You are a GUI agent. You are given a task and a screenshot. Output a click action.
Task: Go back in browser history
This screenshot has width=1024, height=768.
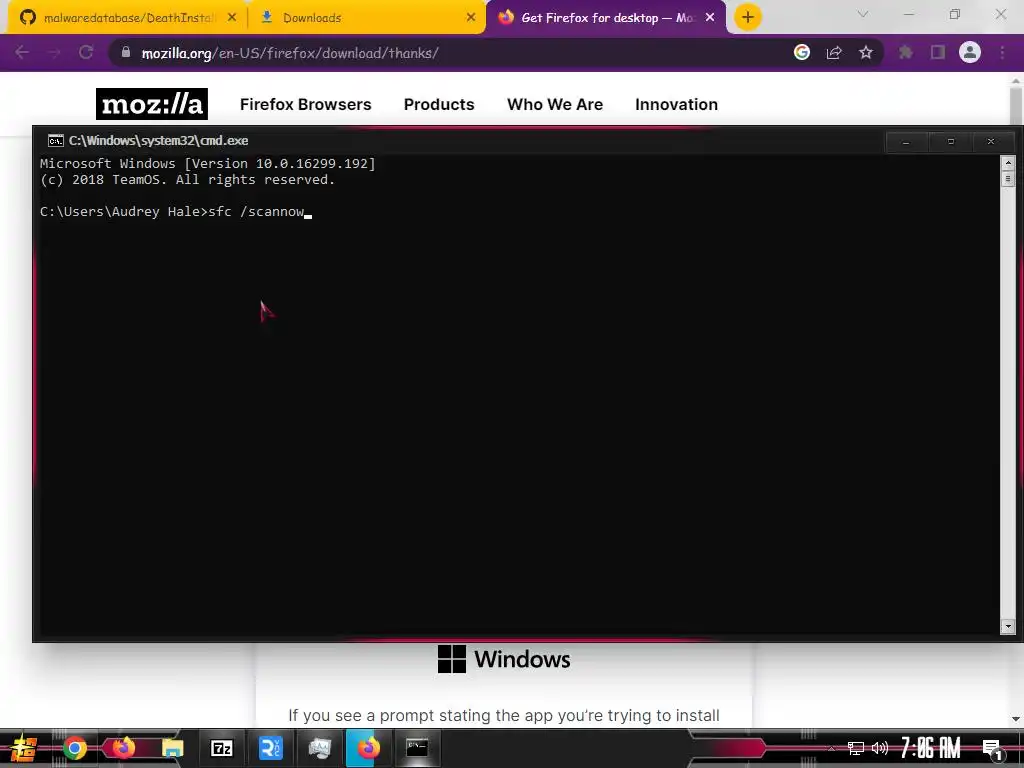[x=22, y=53]
